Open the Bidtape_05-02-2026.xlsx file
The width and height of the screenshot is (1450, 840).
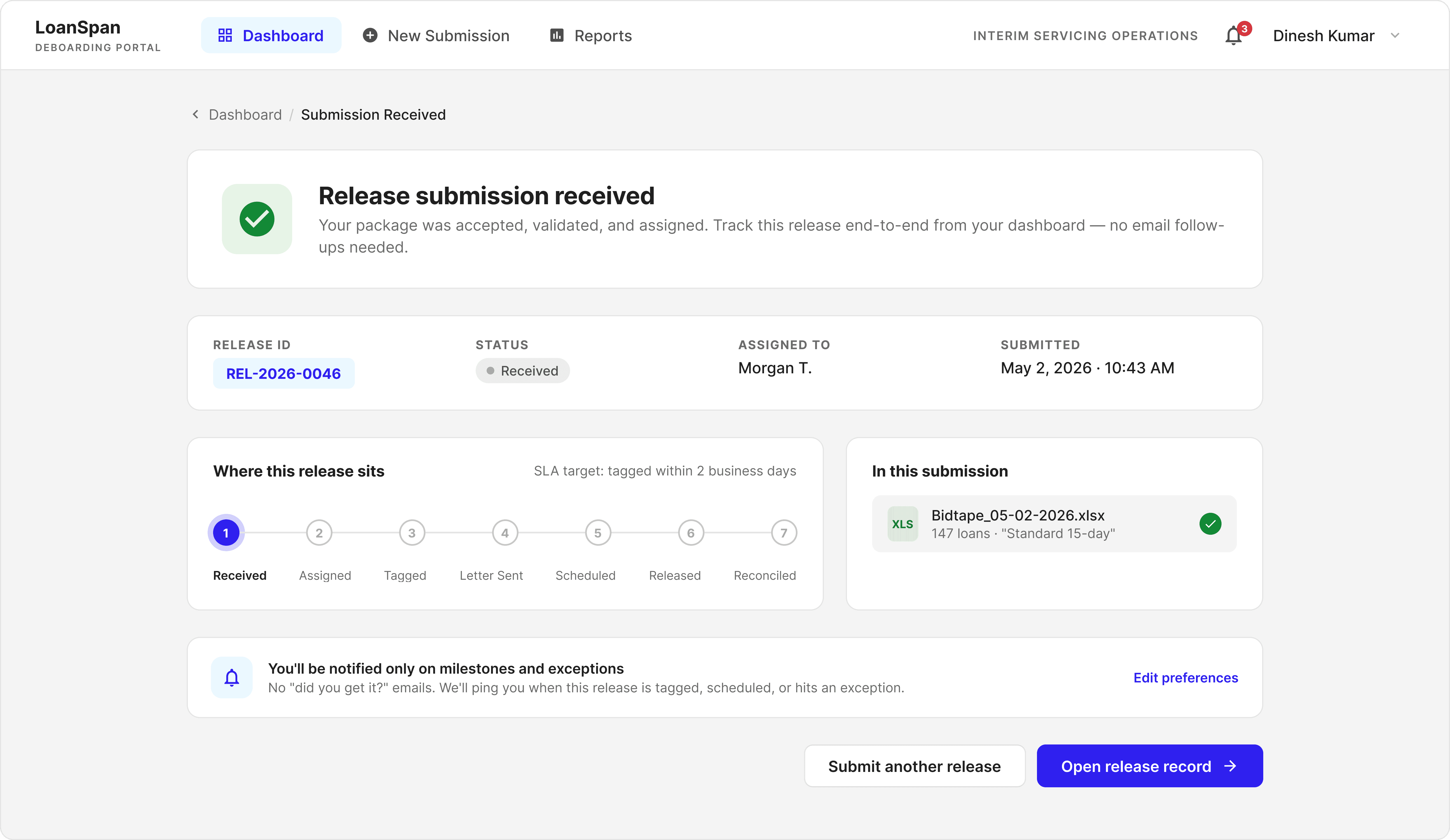1054,523
